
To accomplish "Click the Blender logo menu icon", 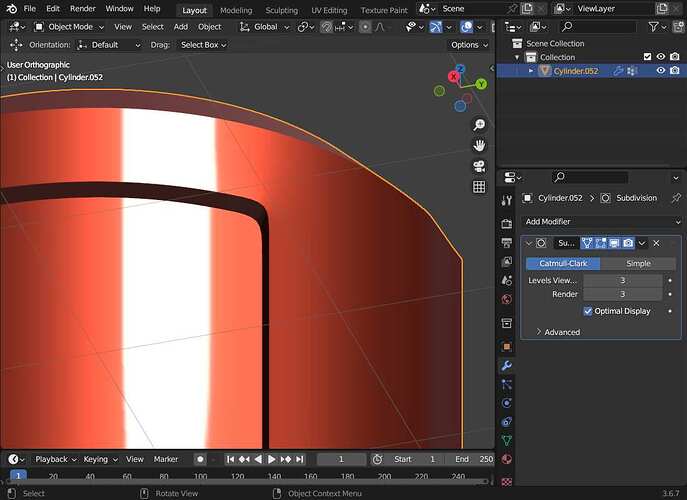I will tap(11, 9).
